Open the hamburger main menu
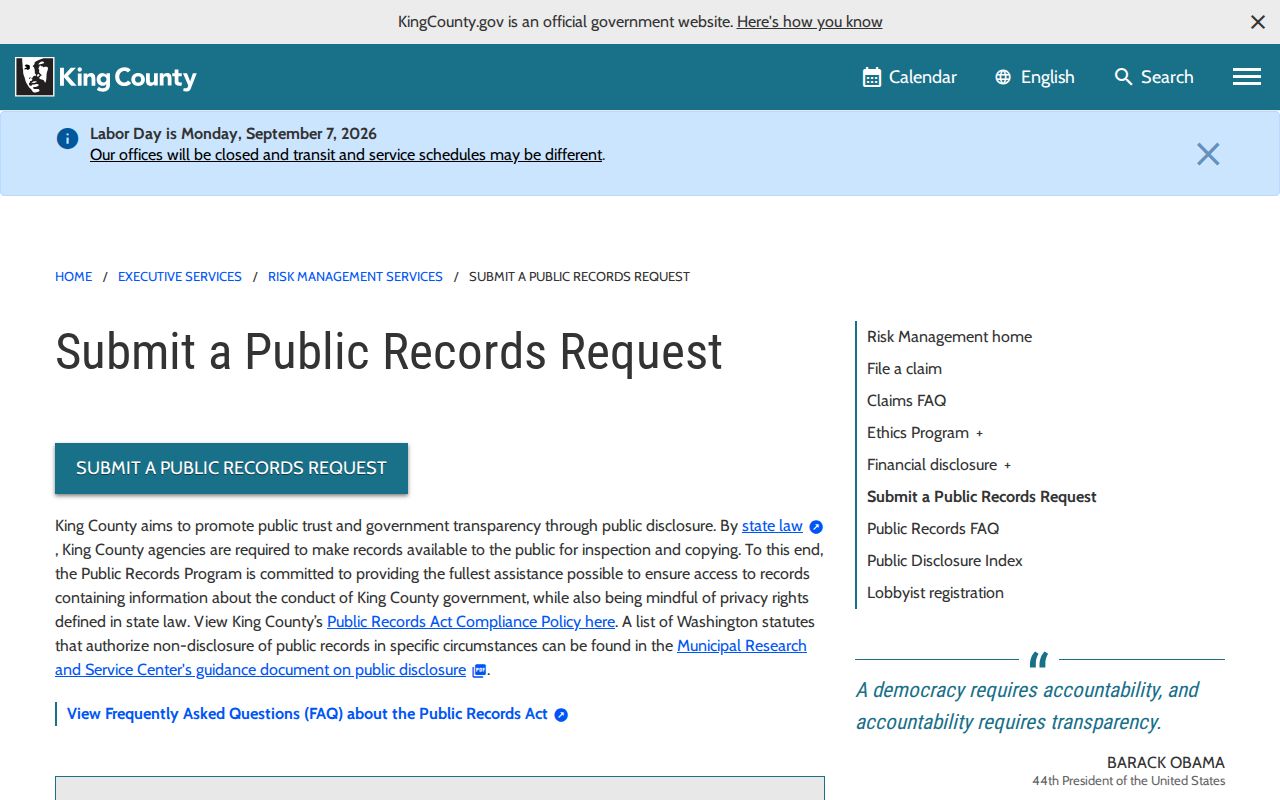 click(1247, 77)
